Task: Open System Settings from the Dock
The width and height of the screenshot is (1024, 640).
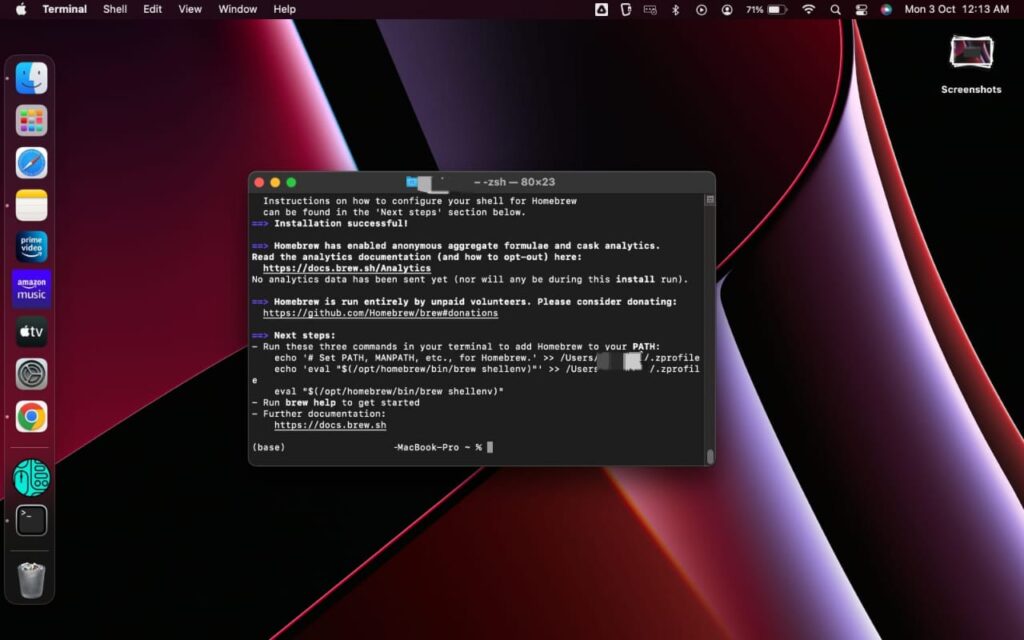Action: pos(31,375)
